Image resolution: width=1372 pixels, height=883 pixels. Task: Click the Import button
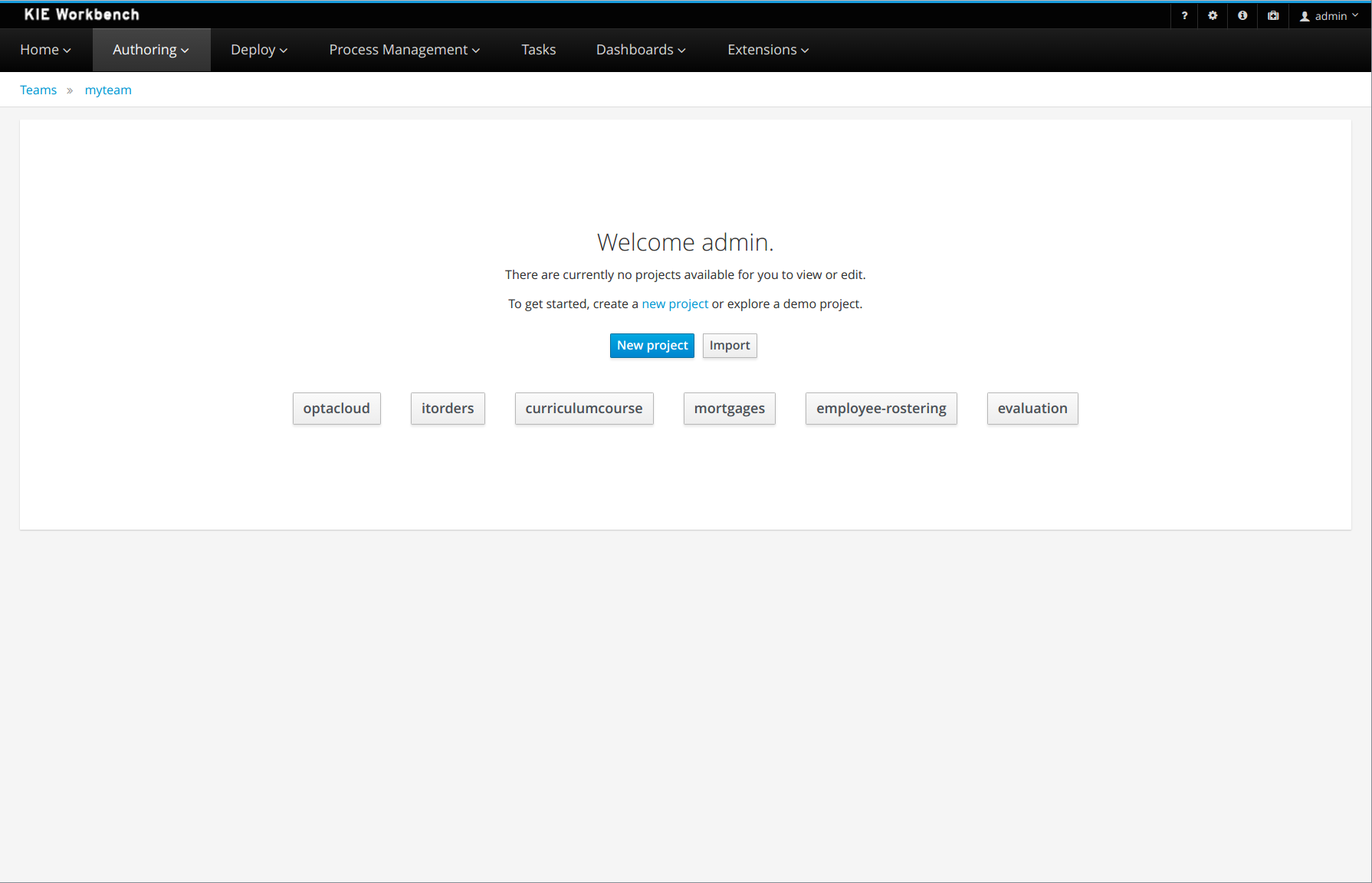click(x=729, y=346)
